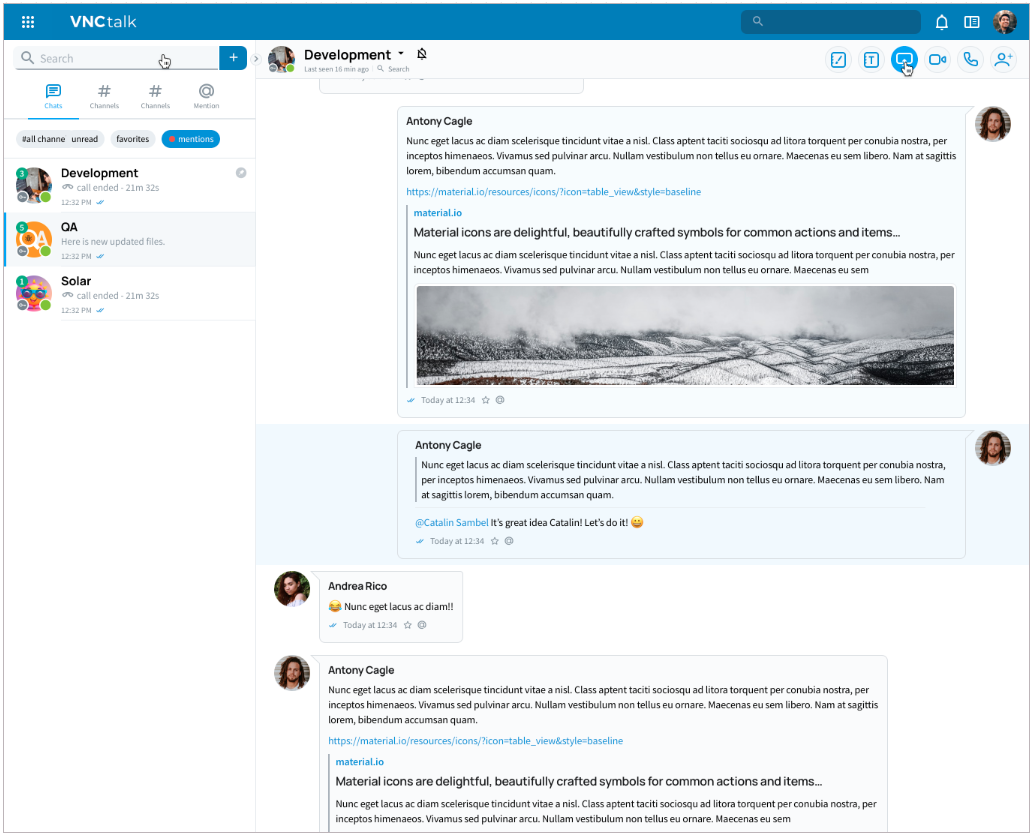Start screen sharing in Development chat
The image size is (1031, 835).
904,60
